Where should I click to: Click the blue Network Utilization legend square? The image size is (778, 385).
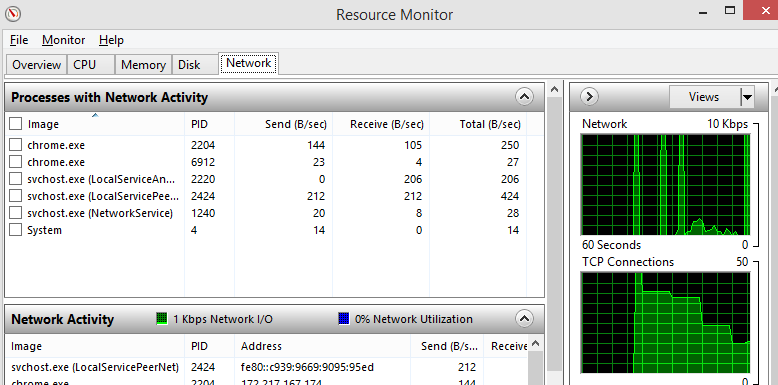click(x=343, y=319)
